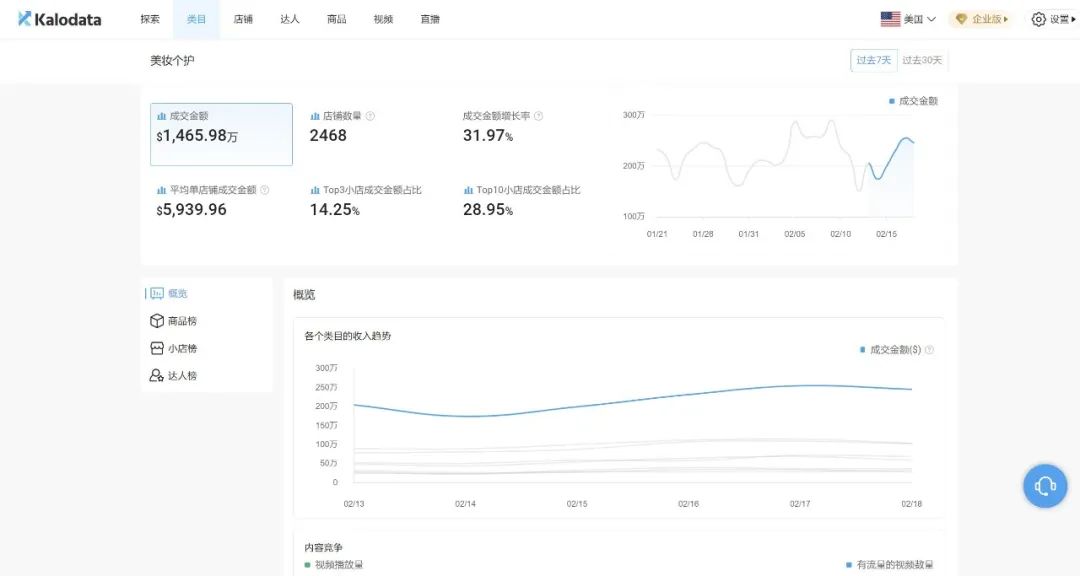Click help icon next to 店铺数量
1080x576 pixels.
tap(370, 116)
